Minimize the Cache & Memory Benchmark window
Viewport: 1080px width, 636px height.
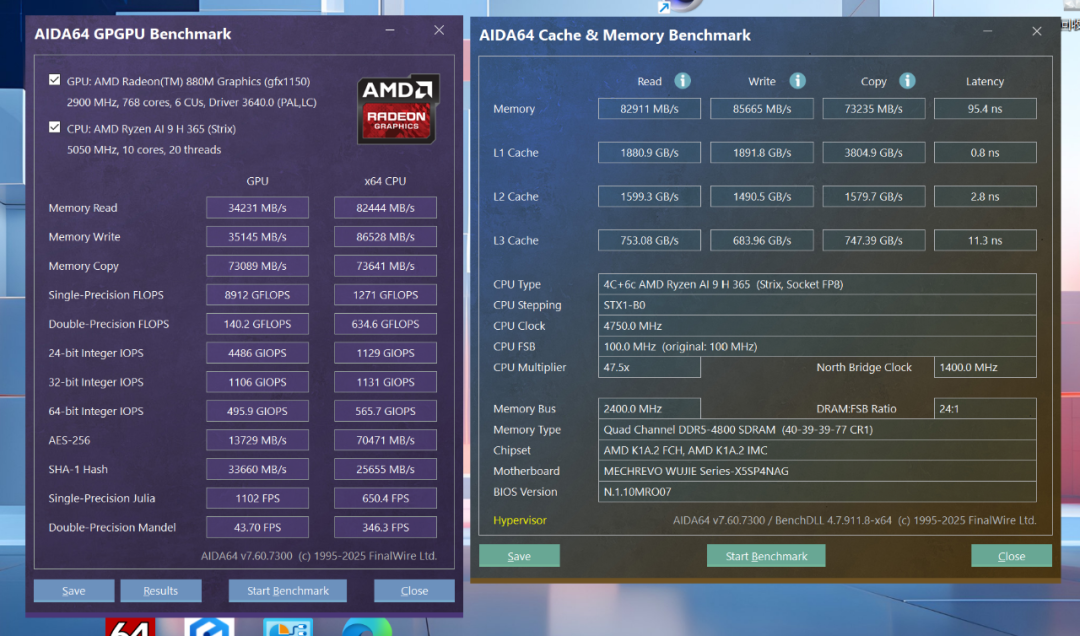tap(988, 32)
